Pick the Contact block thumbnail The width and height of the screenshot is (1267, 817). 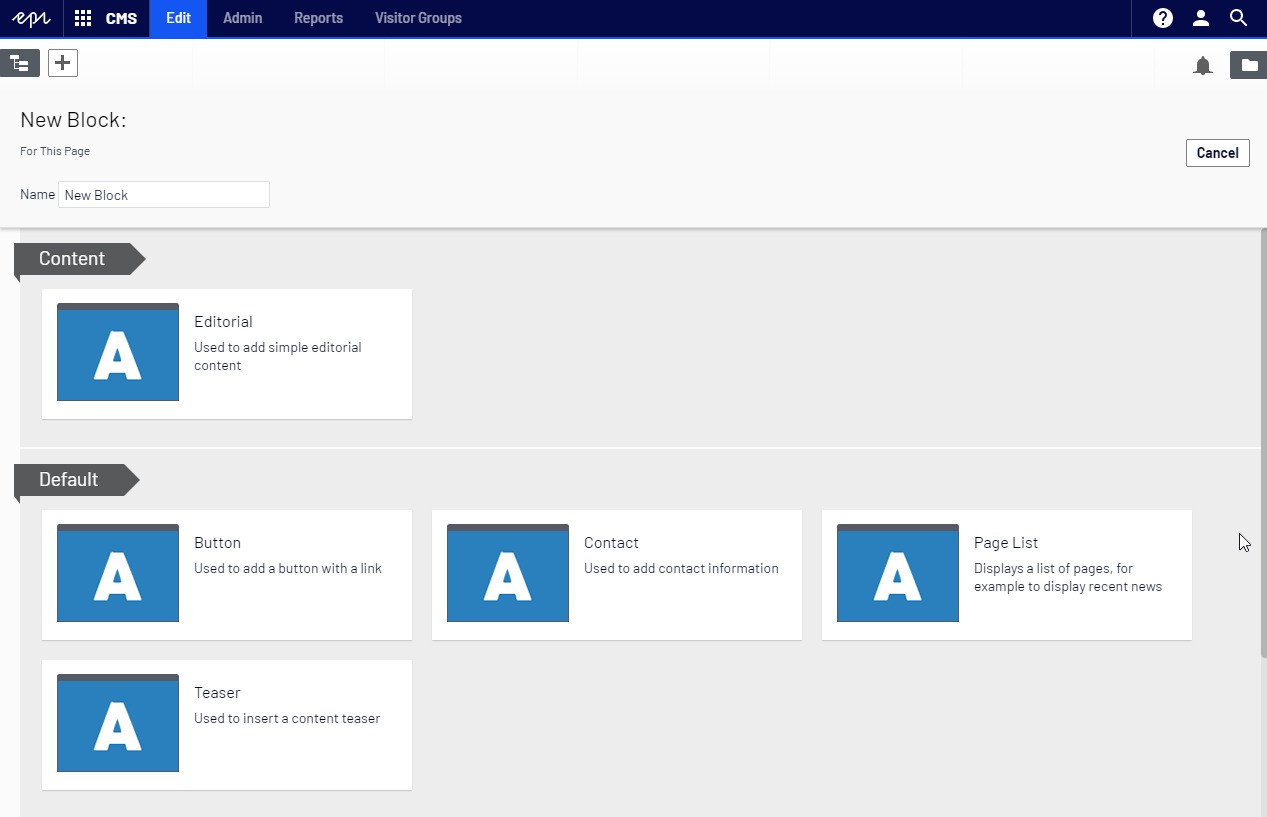(x=508, y=574)
